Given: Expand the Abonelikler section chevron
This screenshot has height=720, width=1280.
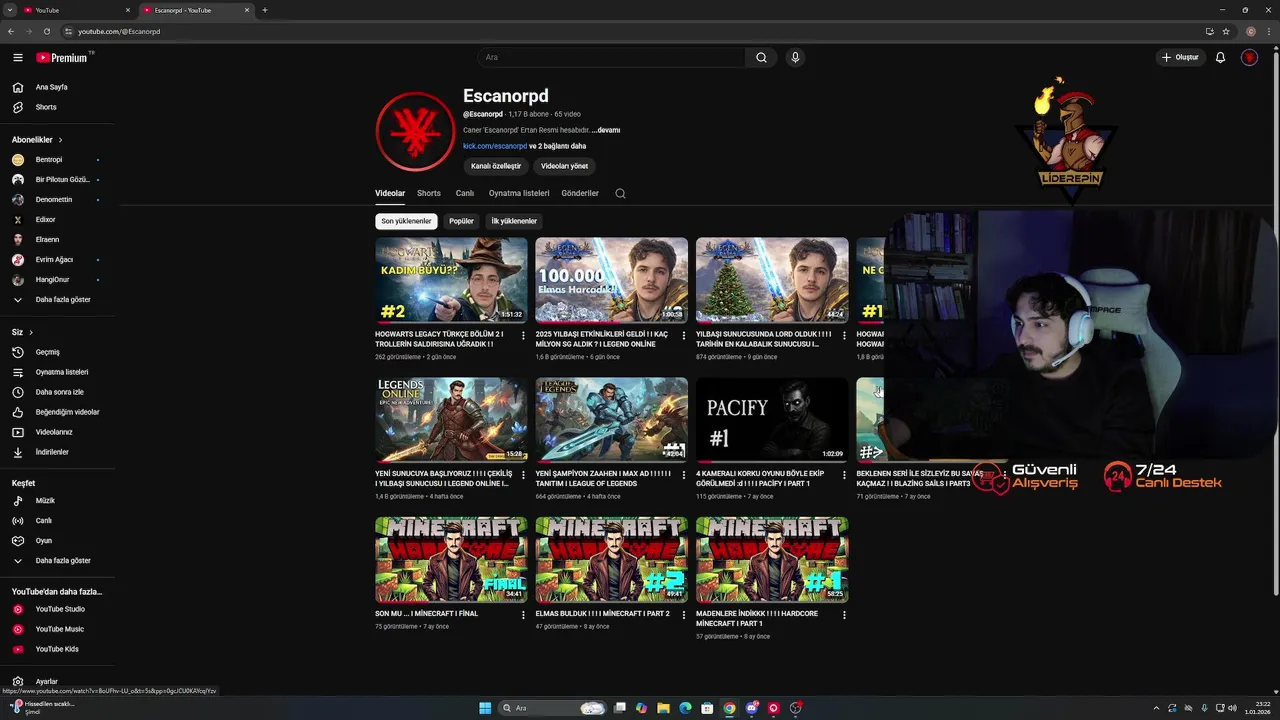Looking at the screenshot, I should point(60,140).
